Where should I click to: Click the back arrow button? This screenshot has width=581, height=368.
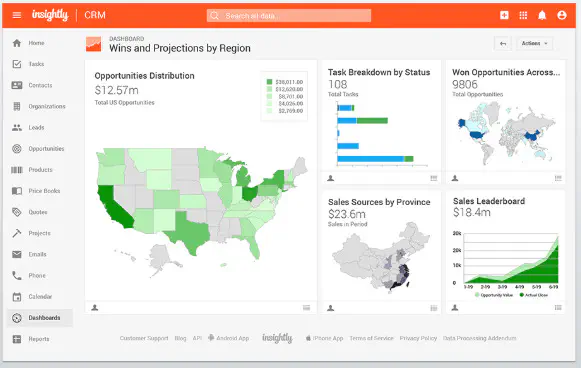point(503,44)
